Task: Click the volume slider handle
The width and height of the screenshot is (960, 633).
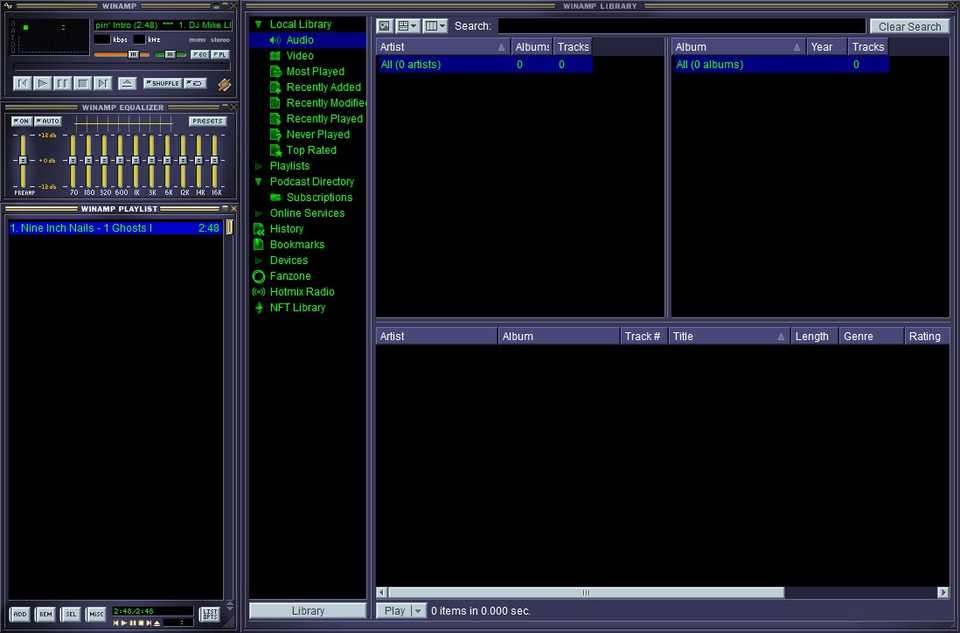Action: click(133, 54)
